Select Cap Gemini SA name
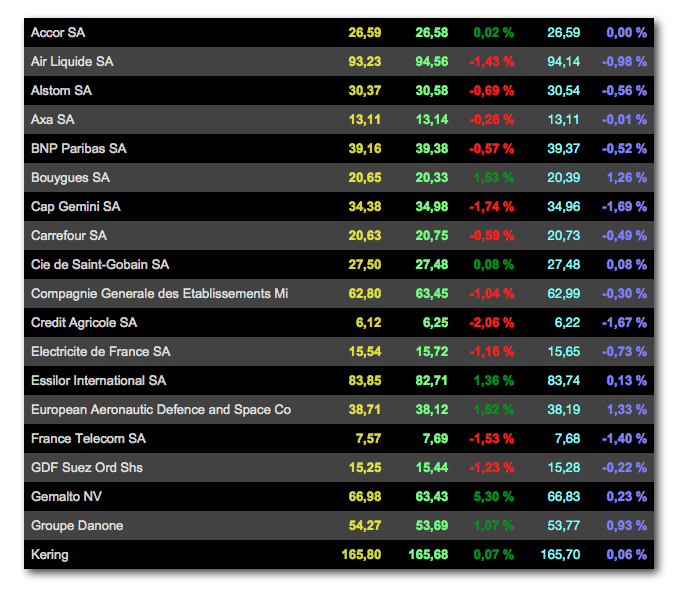This screenshot has width=688, height=603. (x=76, y=206)
